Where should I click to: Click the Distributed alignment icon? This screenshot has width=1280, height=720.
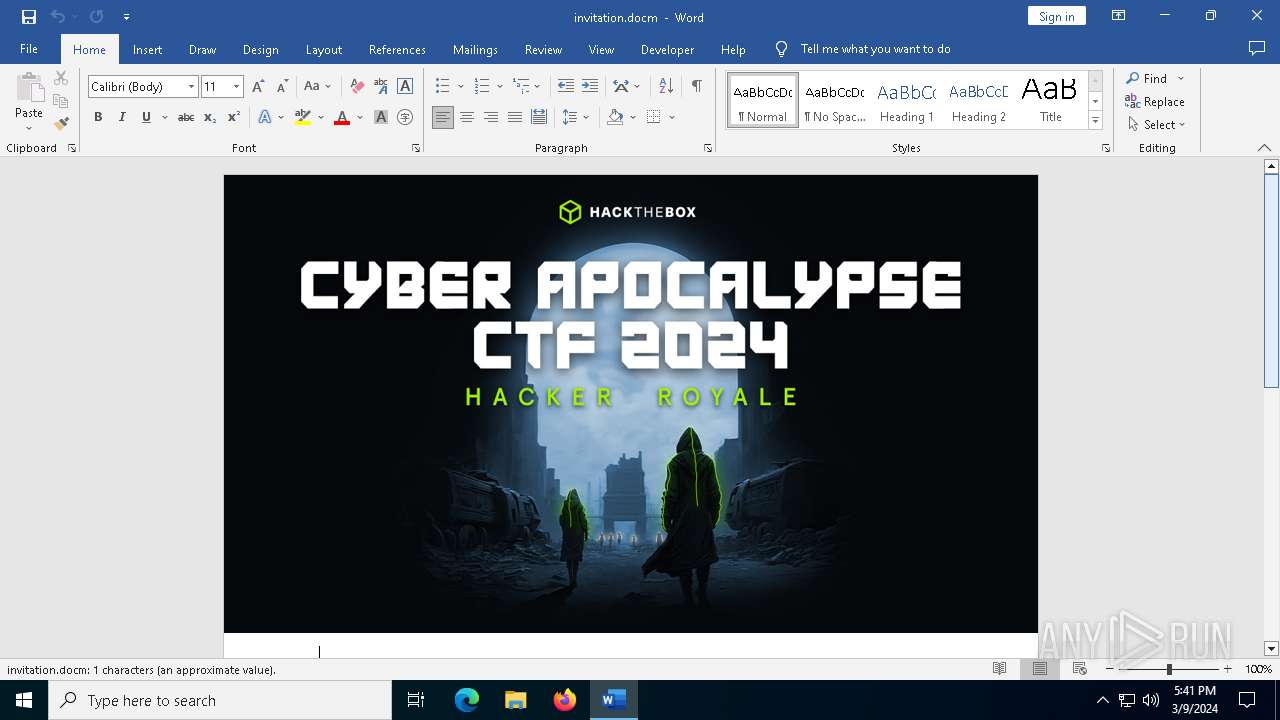tap(539, 117)
